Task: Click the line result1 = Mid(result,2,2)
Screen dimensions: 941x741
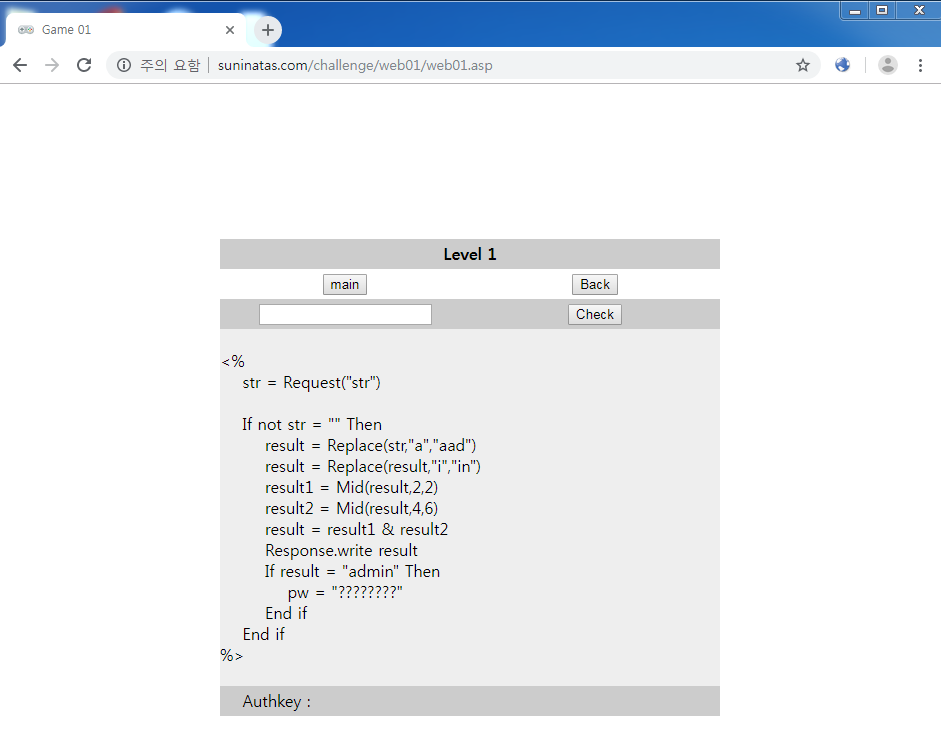Action: (x=352, y=487)
